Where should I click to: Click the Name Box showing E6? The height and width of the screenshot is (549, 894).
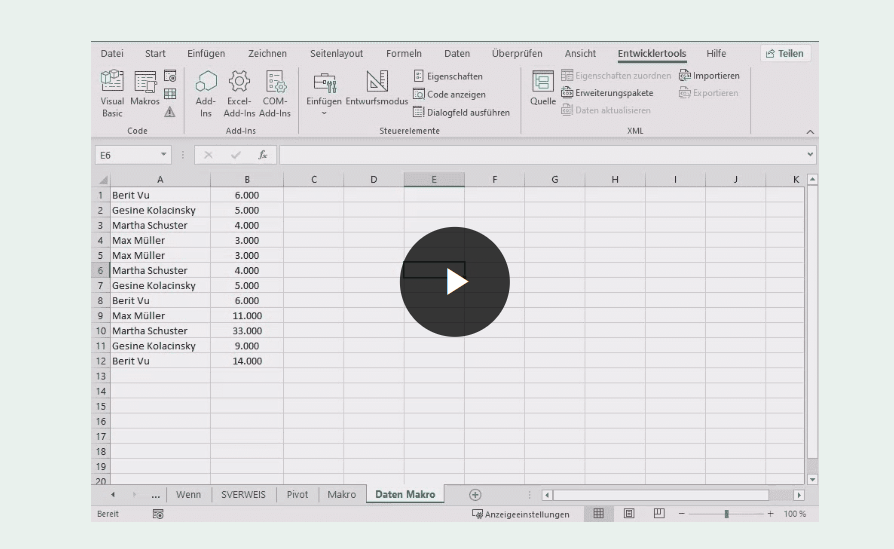coord(127,155)
